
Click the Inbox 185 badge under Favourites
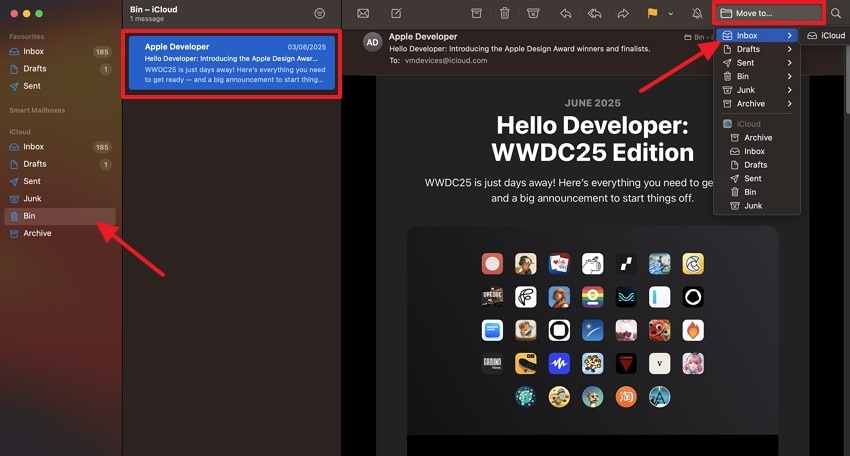pyautogui.click(x=102, y=52)
